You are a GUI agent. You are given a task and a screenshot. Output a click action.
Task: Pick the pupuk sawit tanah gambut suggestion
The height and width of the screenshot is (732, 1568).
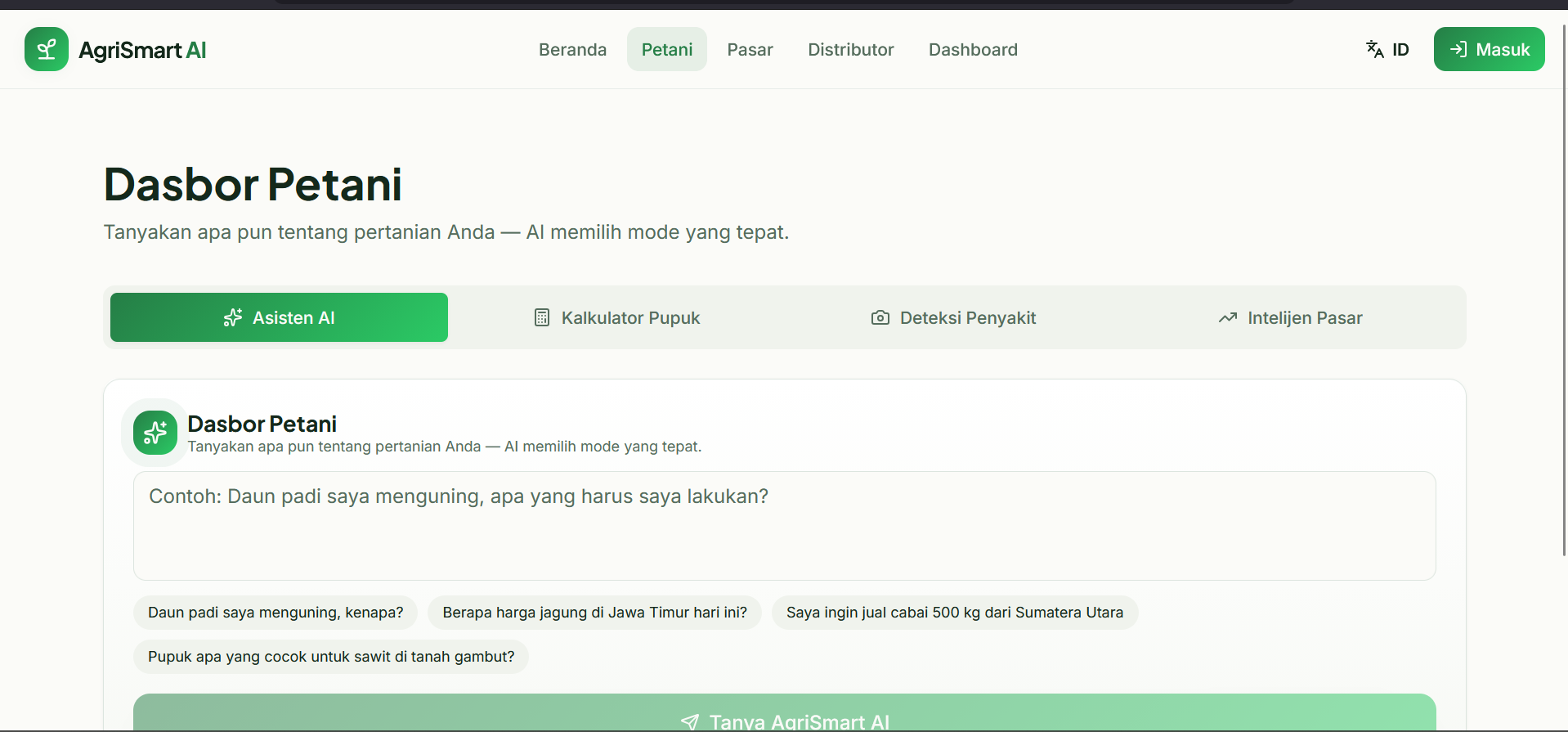[x=331, y=657]
